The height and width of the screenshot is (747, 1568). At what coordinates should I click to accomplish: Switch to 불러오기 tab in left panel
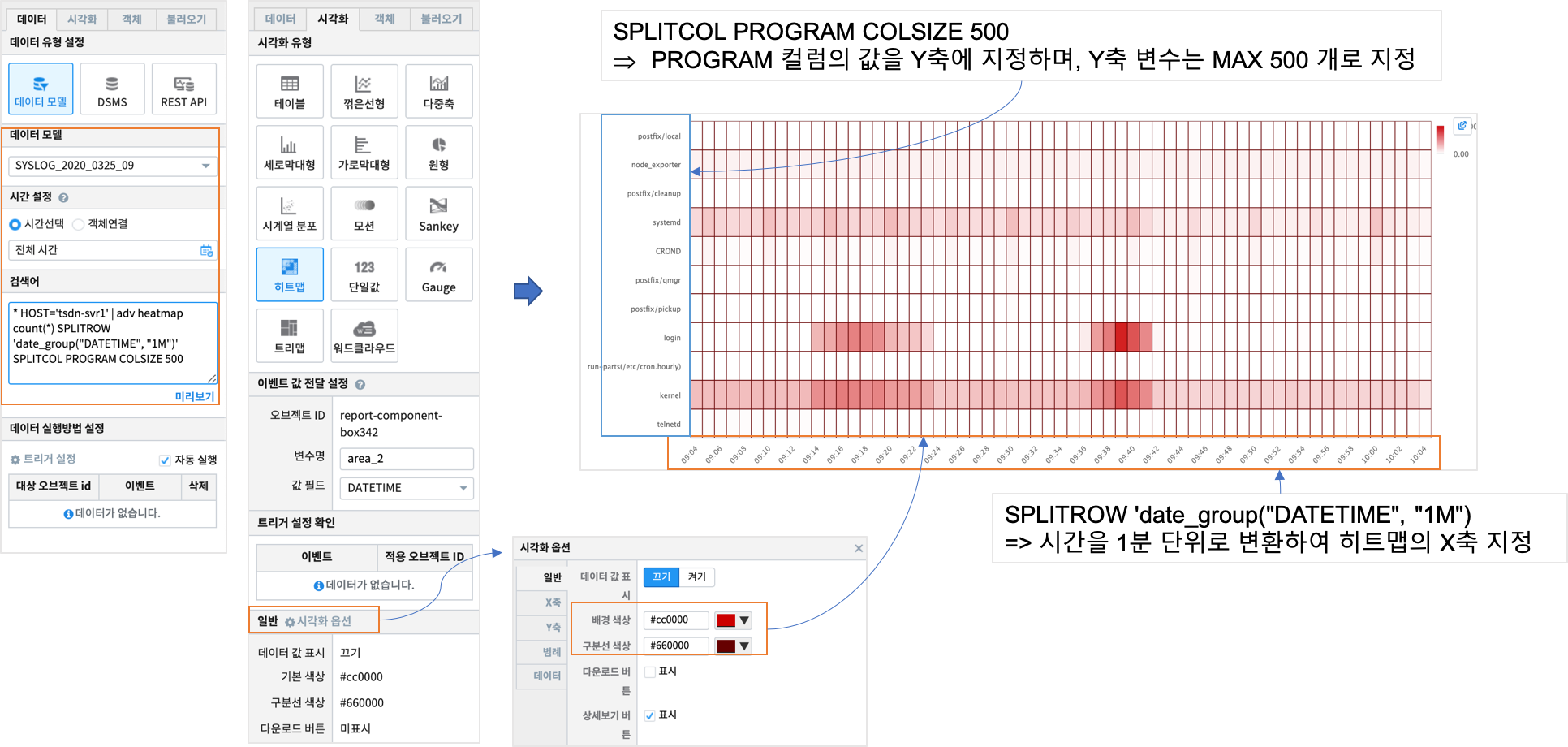point(187,19)
